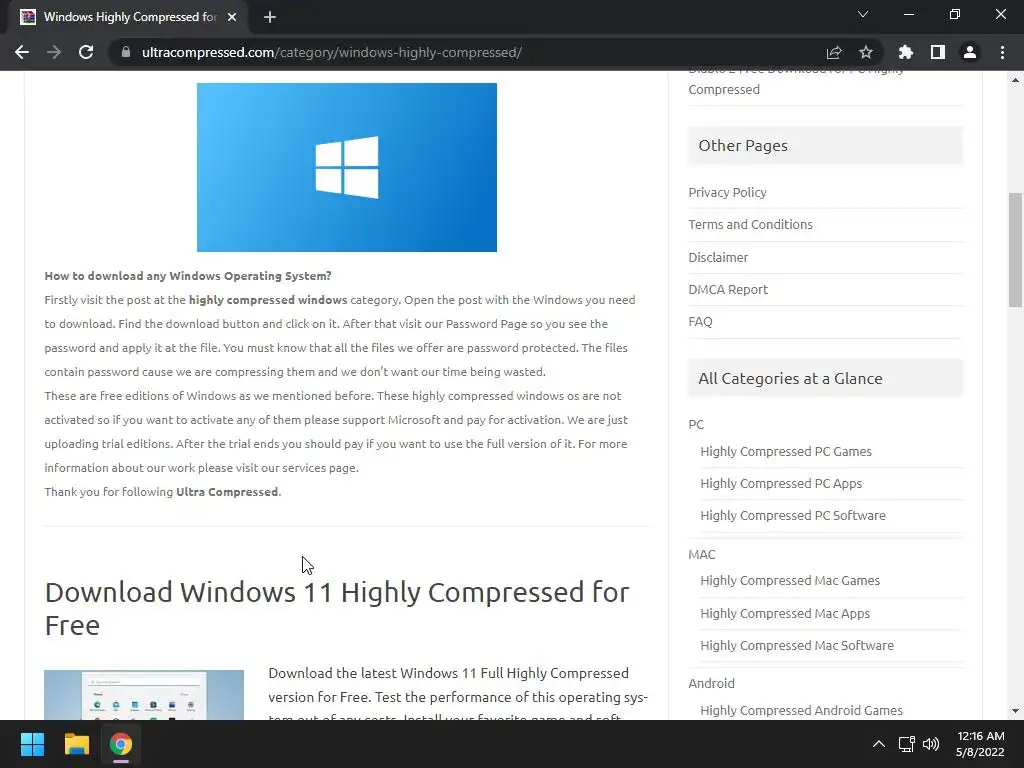Open Highly Compressed PC Software category

pos(793,515)
